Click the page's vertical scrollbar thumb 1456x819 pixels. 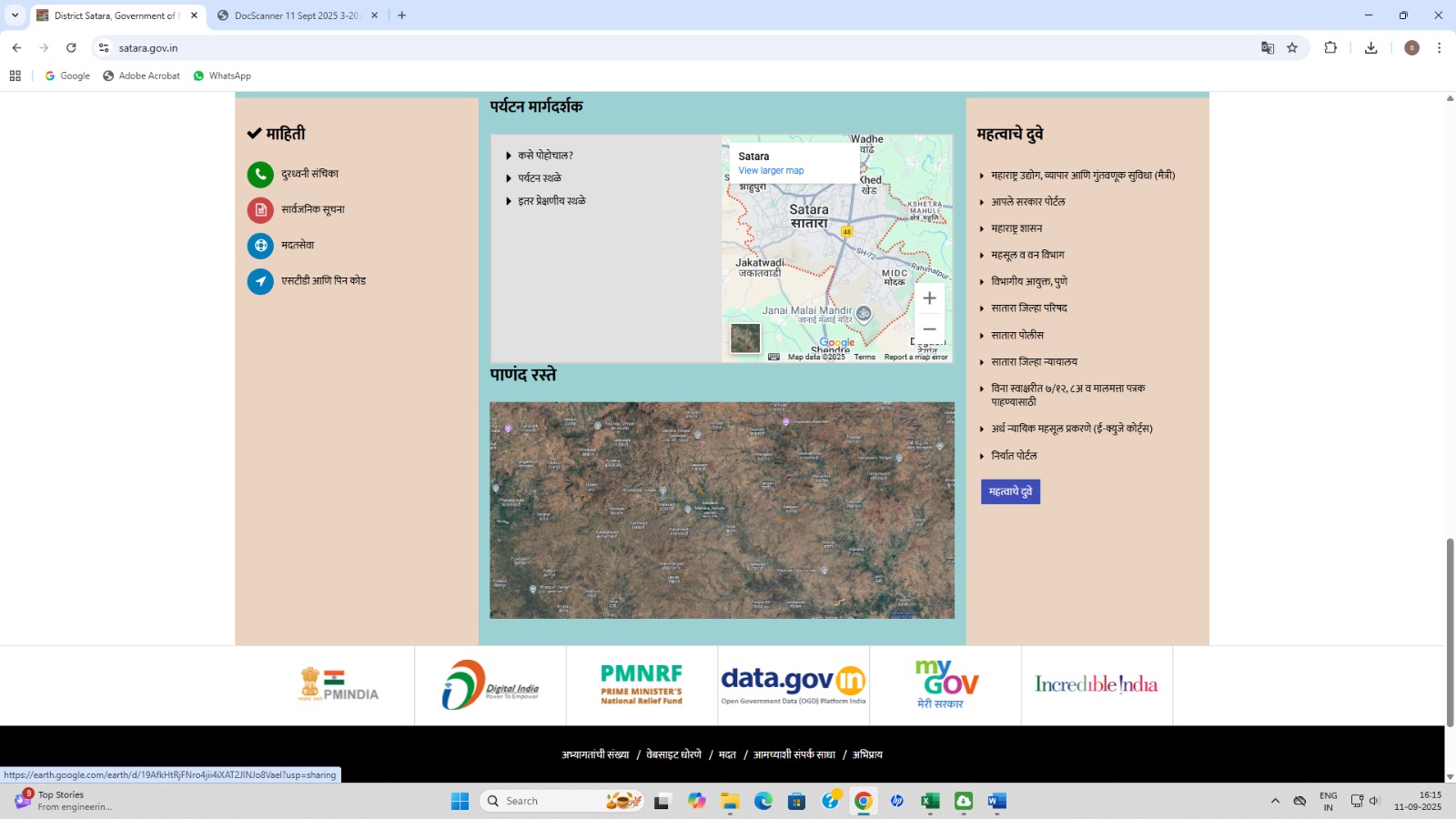coord(1450,632)
